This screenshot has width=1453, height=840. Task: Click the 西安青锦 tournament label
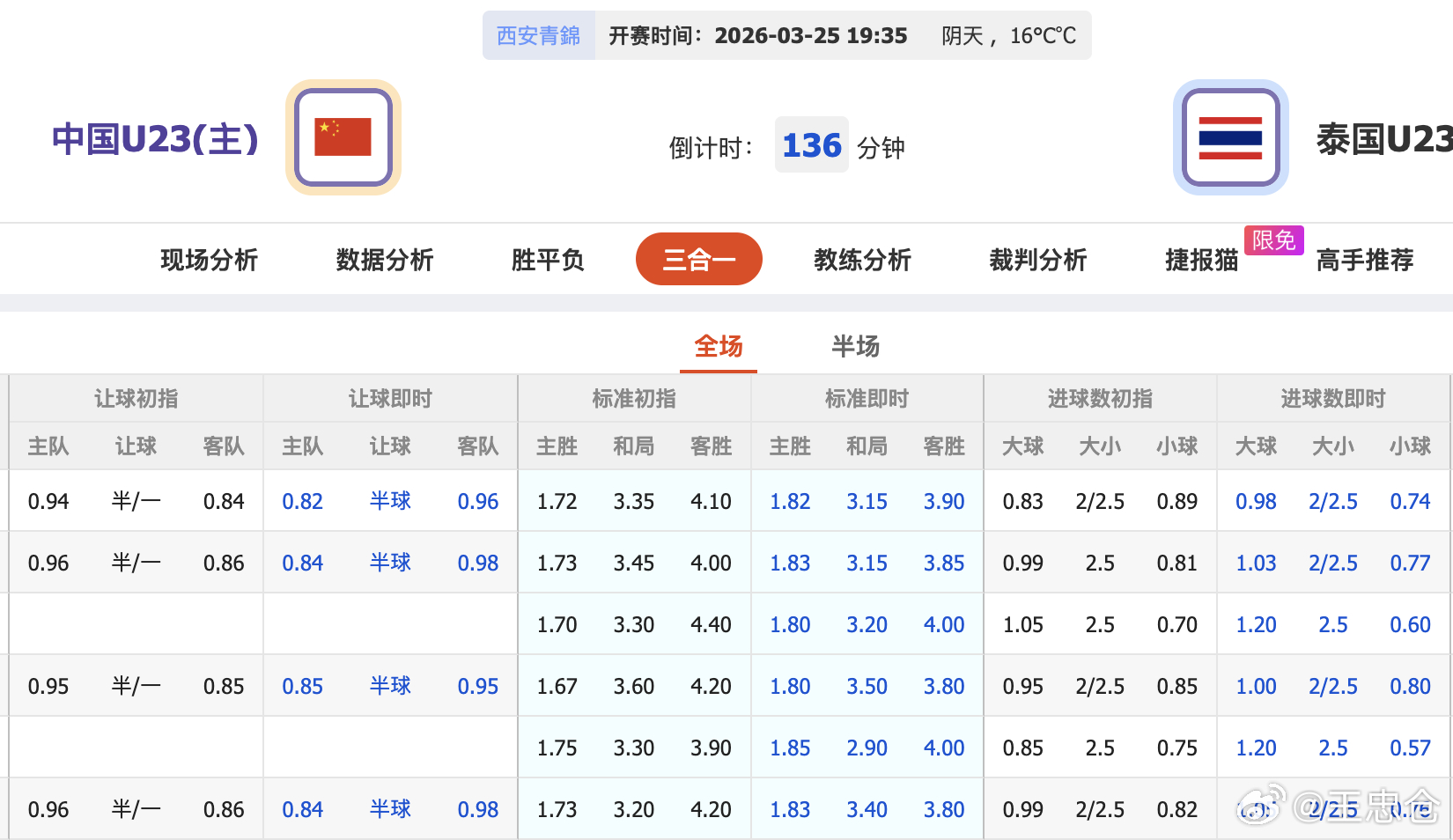[538, 35]
